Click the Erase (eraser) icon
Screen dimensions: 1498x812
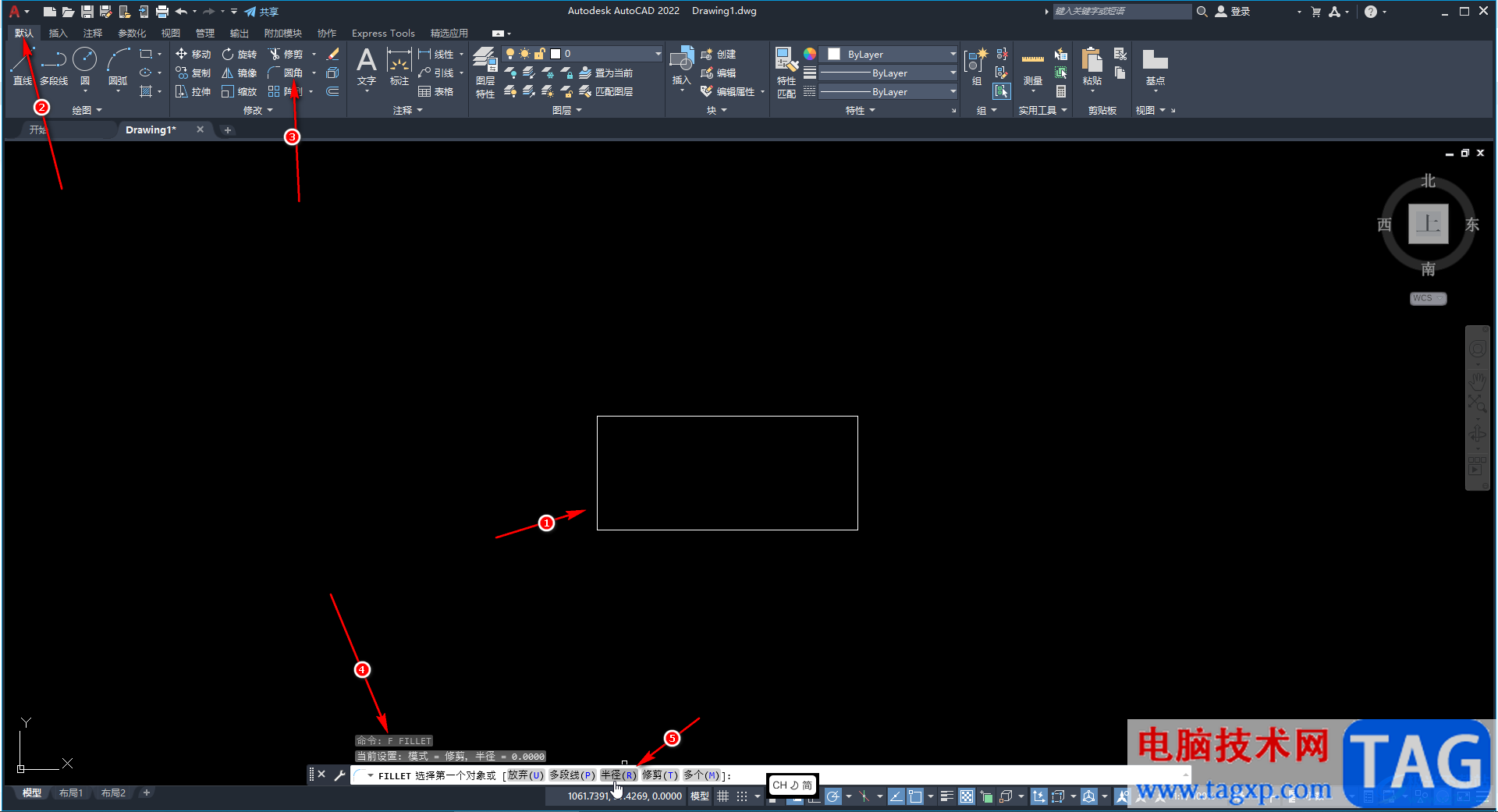coord(333,54)
